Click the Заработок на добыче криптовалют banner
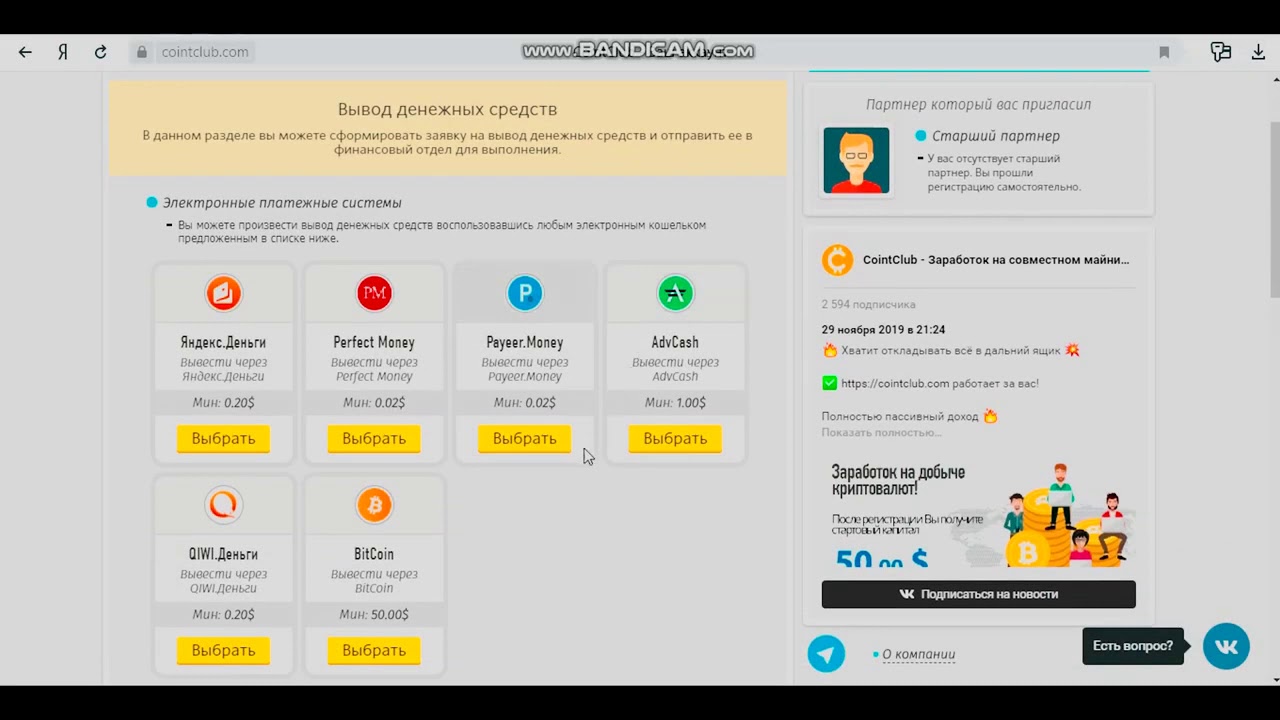 point(978,512)
